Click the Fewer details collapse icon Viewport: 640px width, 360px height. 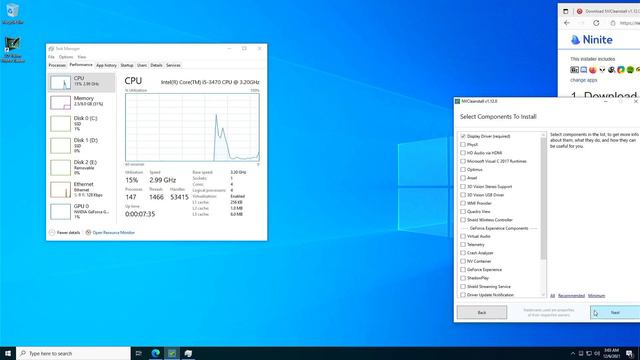(52, 233)
